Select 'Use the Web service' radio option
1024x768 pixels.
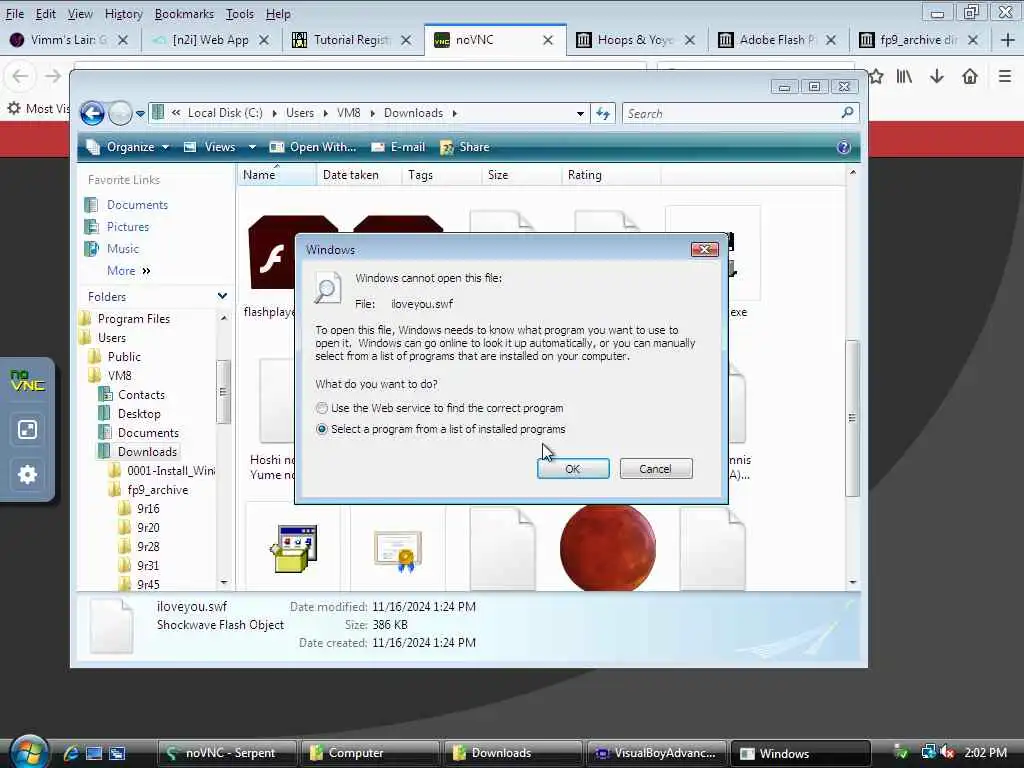[x=321, y=408]
